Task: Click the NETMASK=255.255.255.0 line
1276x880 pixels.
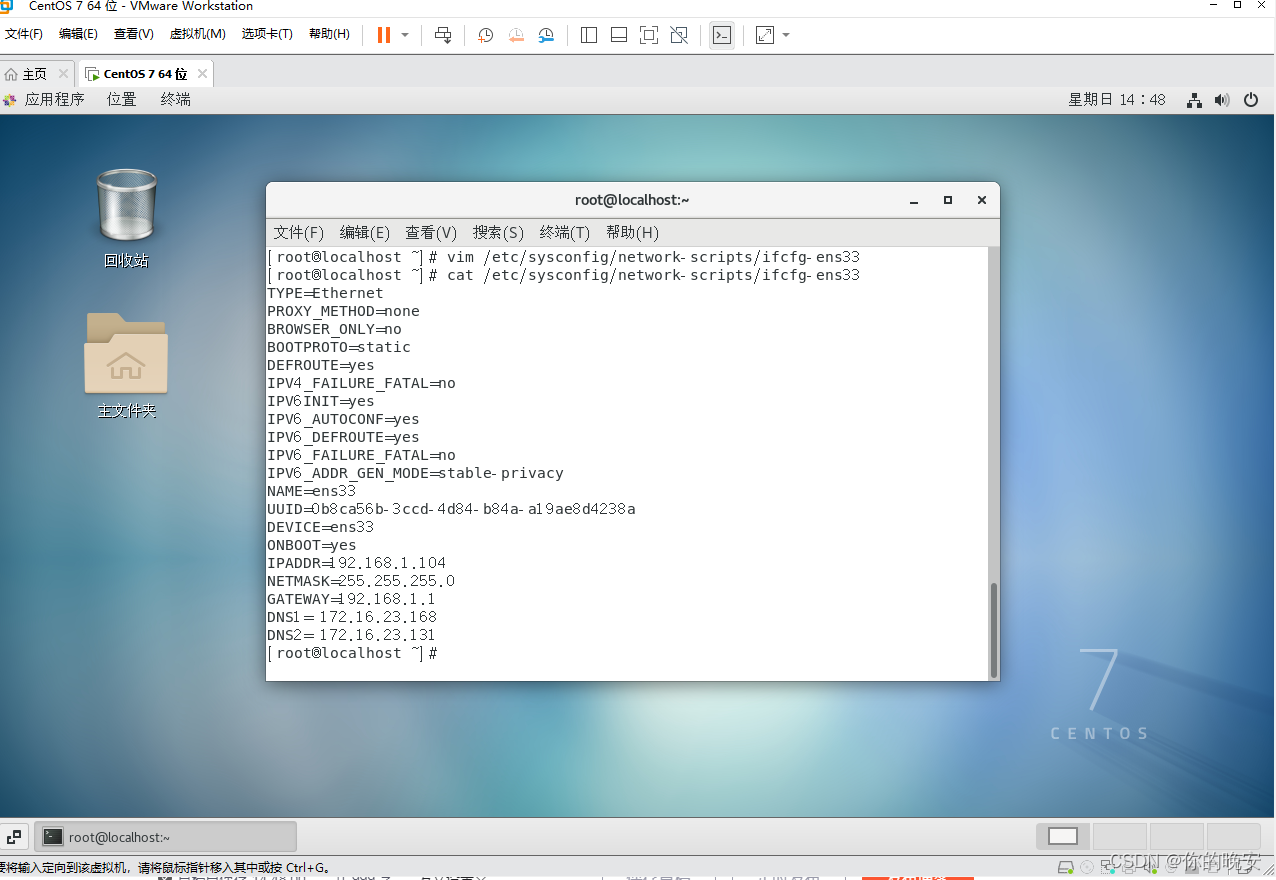Action: pyautogui.click(x=361, y=581)
